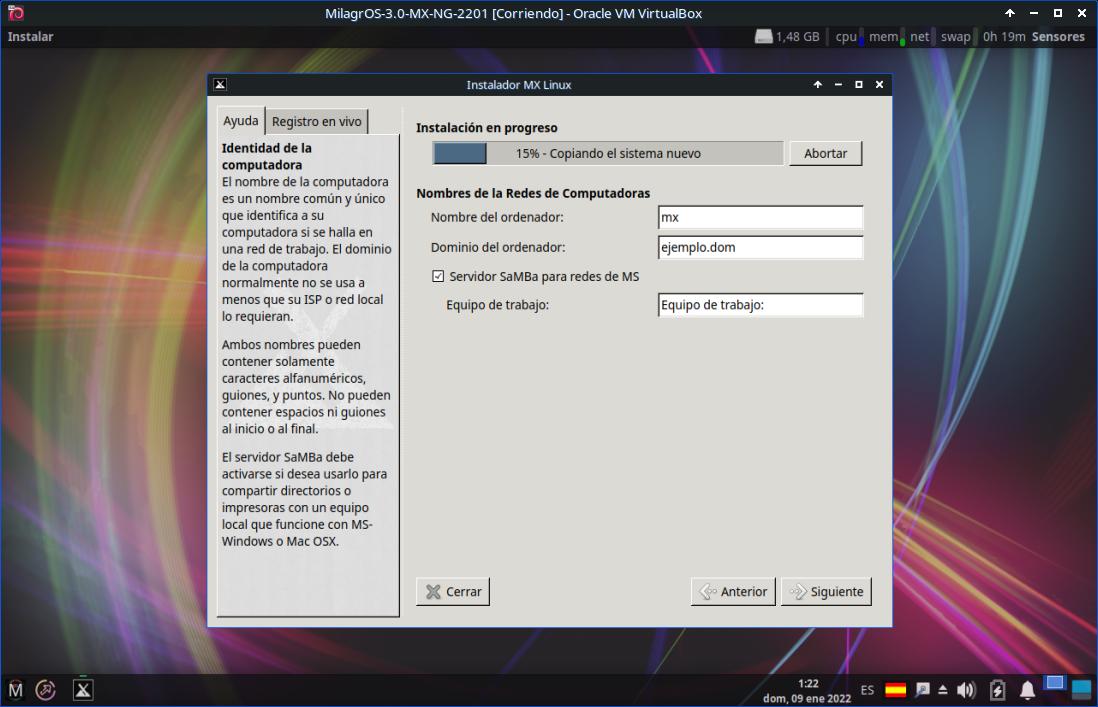
Task: Open the MilagrOS start menu icon
Action: pyautogui.click(x=15, y=690)
